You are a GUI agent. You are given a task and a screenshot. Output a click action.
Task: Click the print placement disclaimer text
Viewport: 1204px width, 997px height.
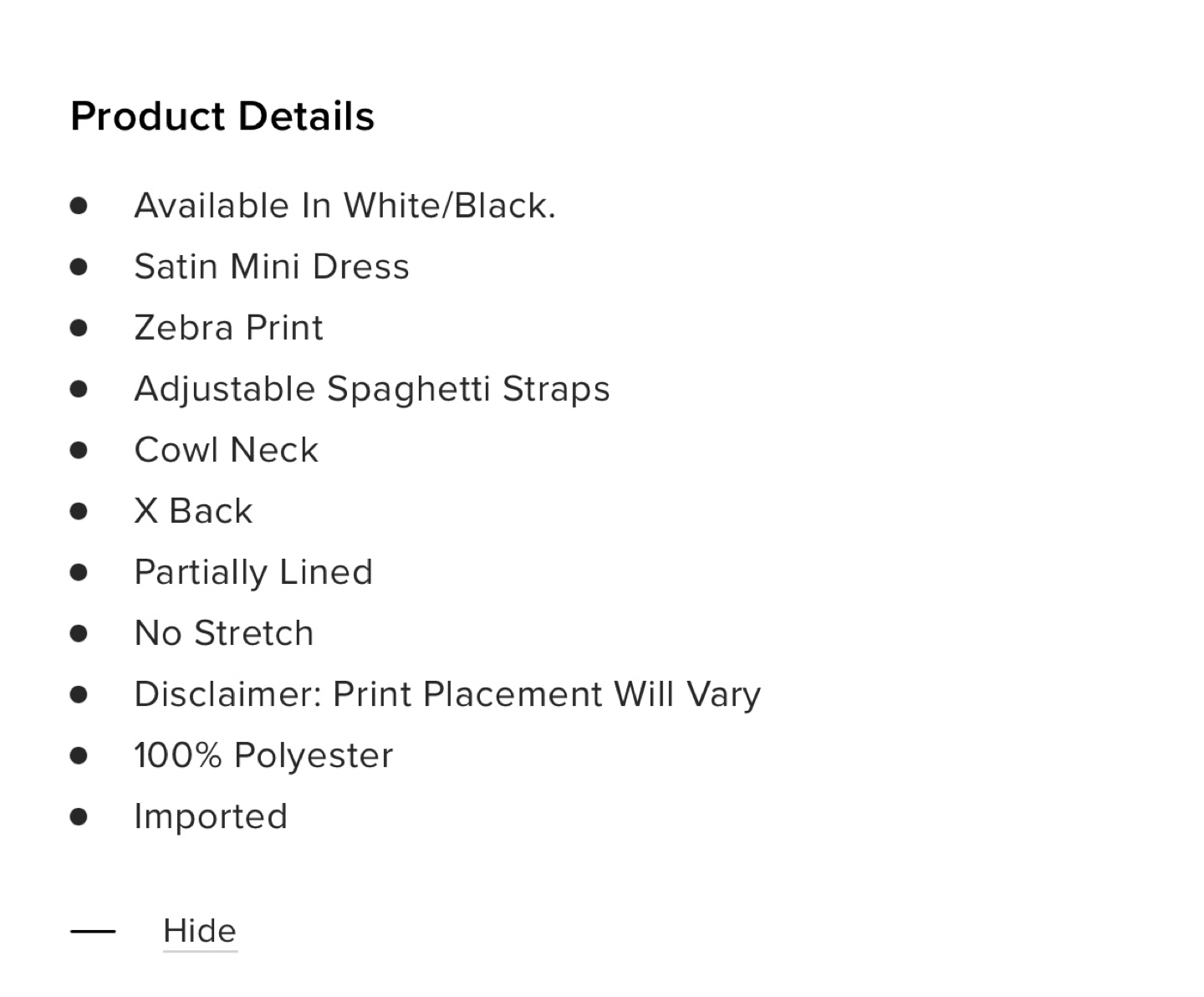click(x=447, y=694)
